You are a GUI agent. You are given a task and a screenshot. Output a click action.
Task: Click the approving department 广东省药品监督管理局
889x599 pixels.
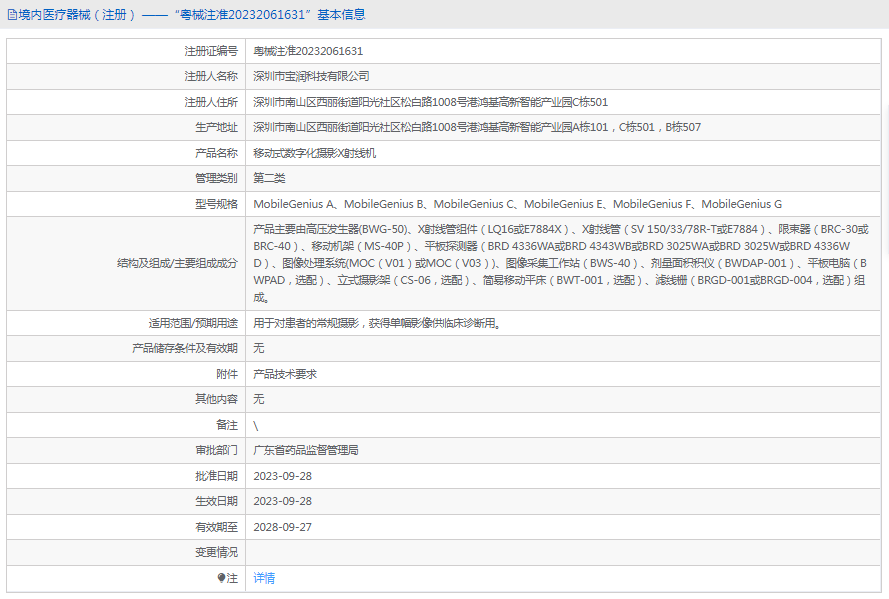pyautogui.click(x=306, y=451)
